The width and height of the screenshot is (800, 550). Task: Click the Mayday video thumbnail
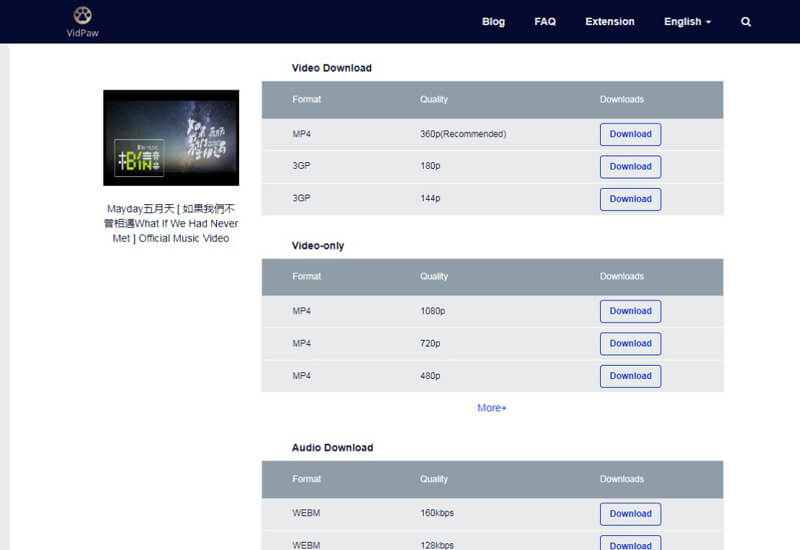coord(171,138)
